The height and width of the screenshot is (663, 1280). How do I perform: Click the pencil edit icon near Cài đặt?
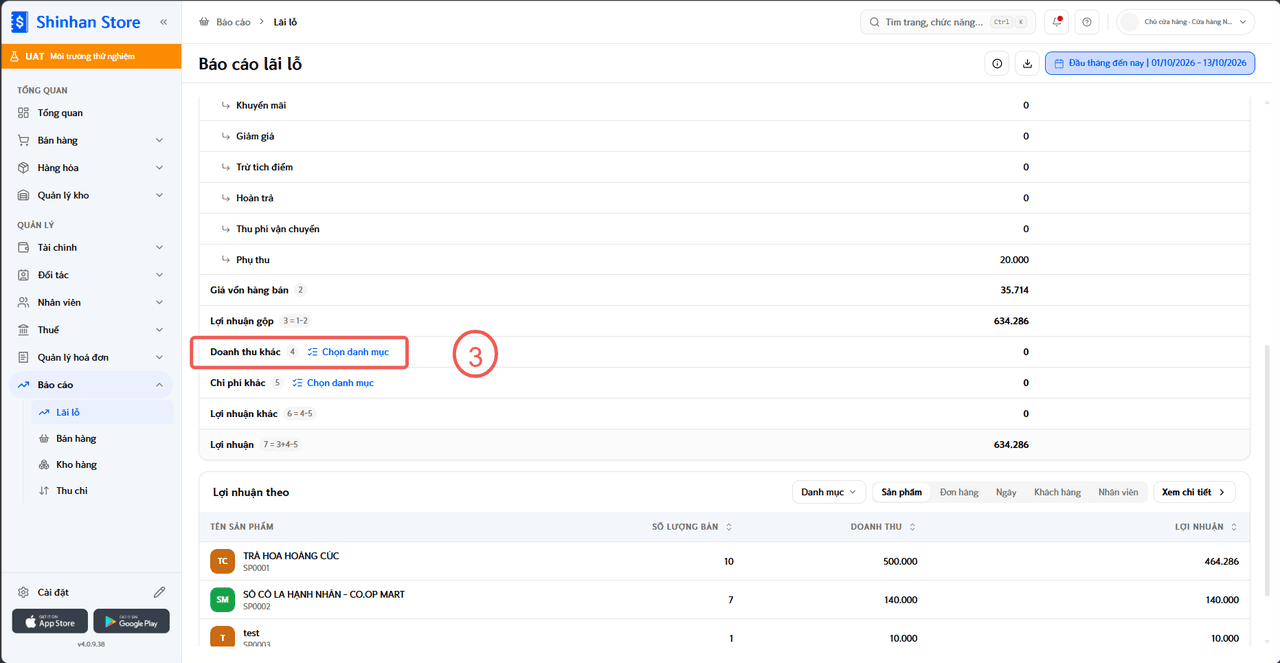point(159,592)
